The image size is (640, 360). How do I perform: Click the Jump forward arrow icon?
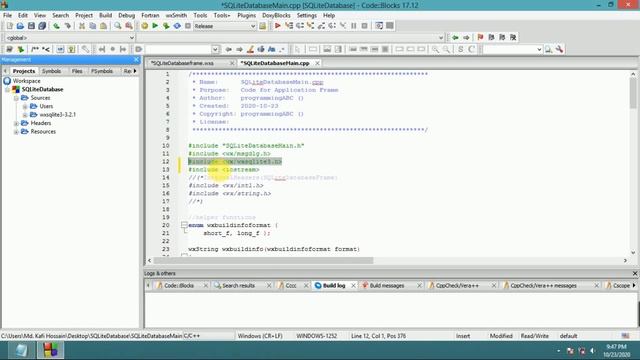point(466,38)
